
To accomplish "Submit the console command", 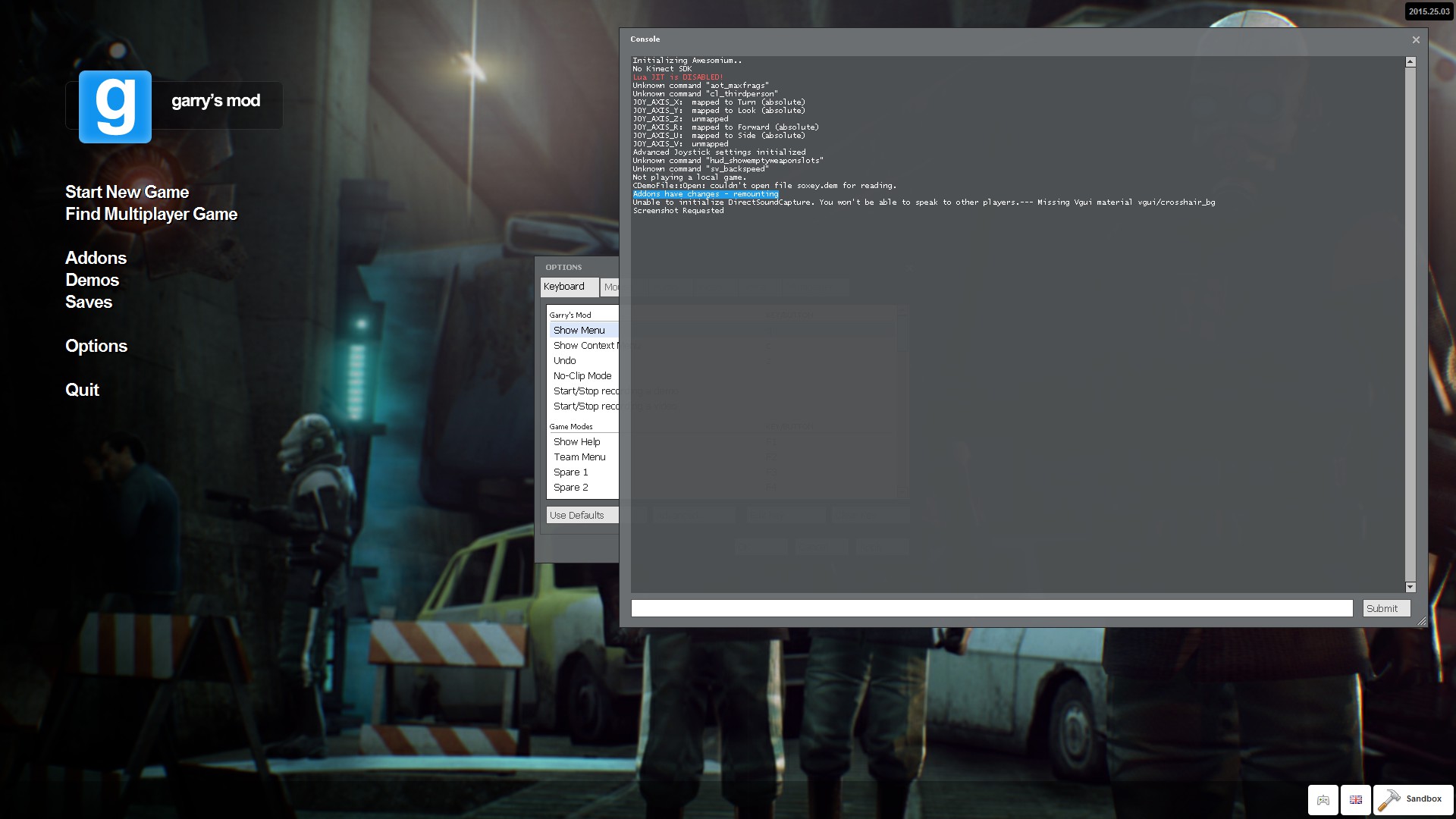I will tap(1386, 608).
